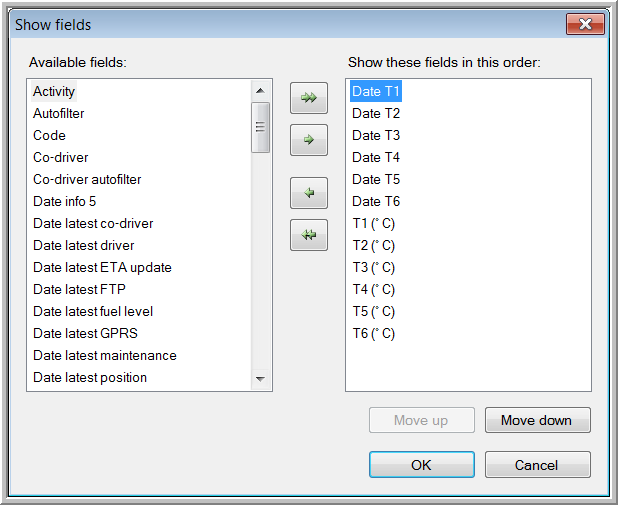Viewport: 618px width, 505px height.
Task: Select T6 (°C) in shown fields
Action: click(374, 334)
